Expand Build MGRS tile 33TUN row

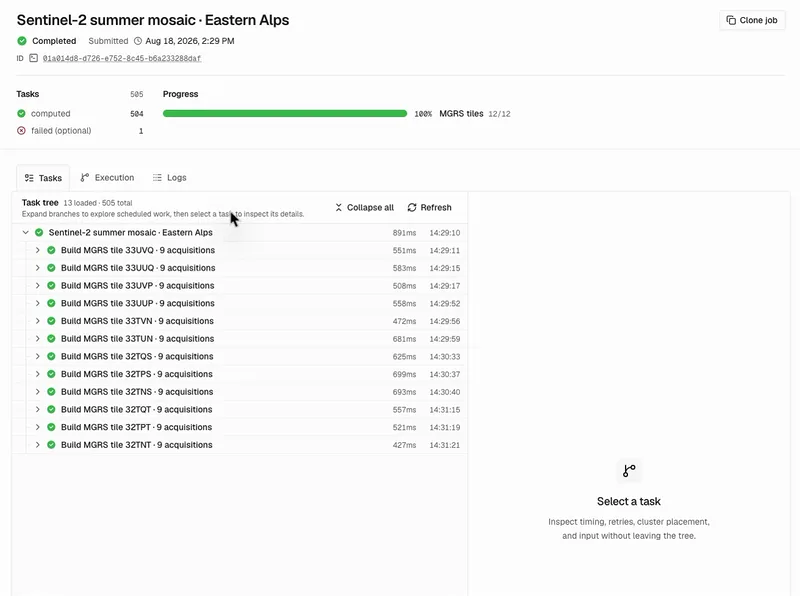click(37, 339)
